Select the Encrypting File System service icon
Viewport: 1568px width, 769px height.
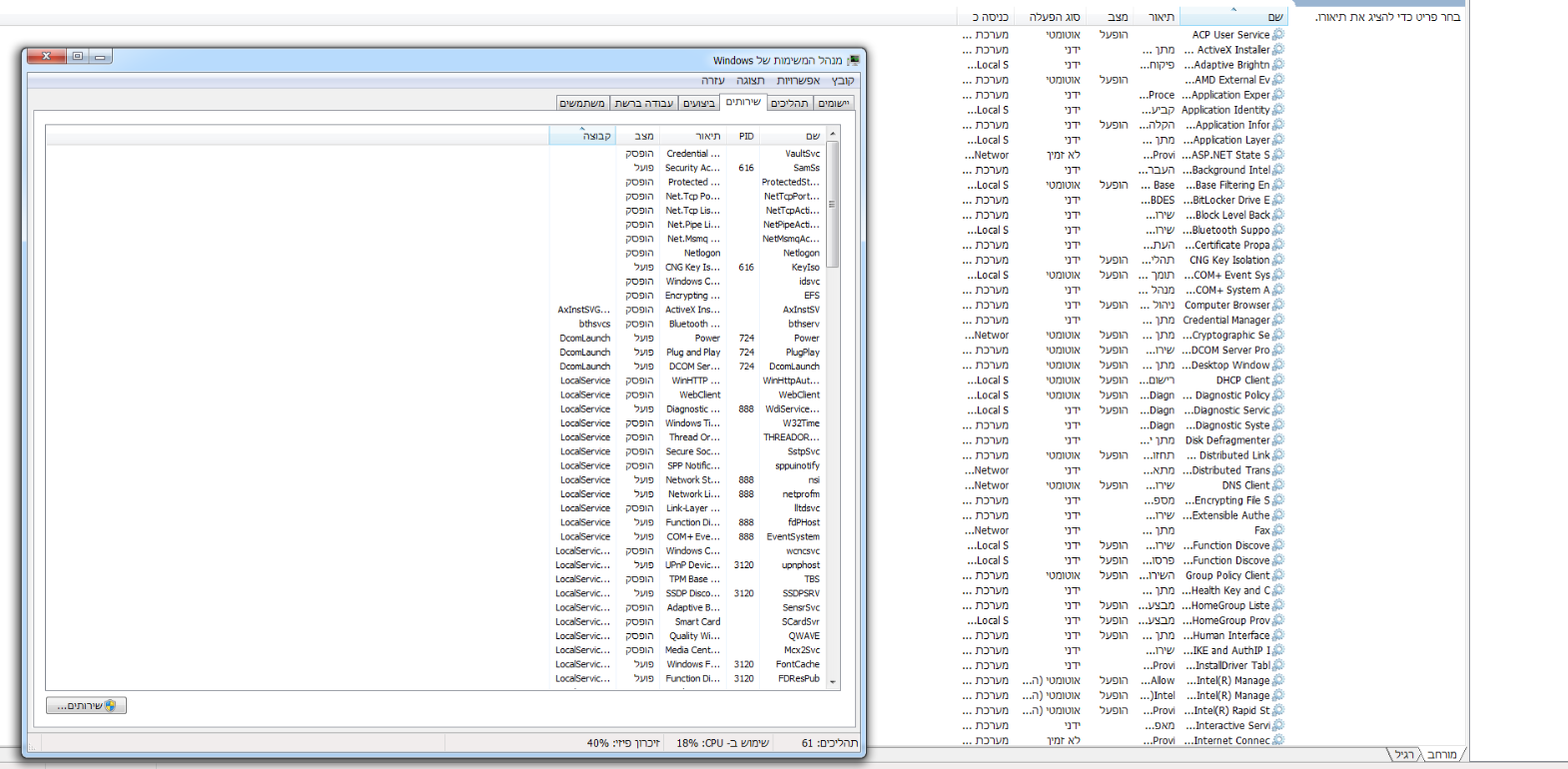coord(1278,500)
